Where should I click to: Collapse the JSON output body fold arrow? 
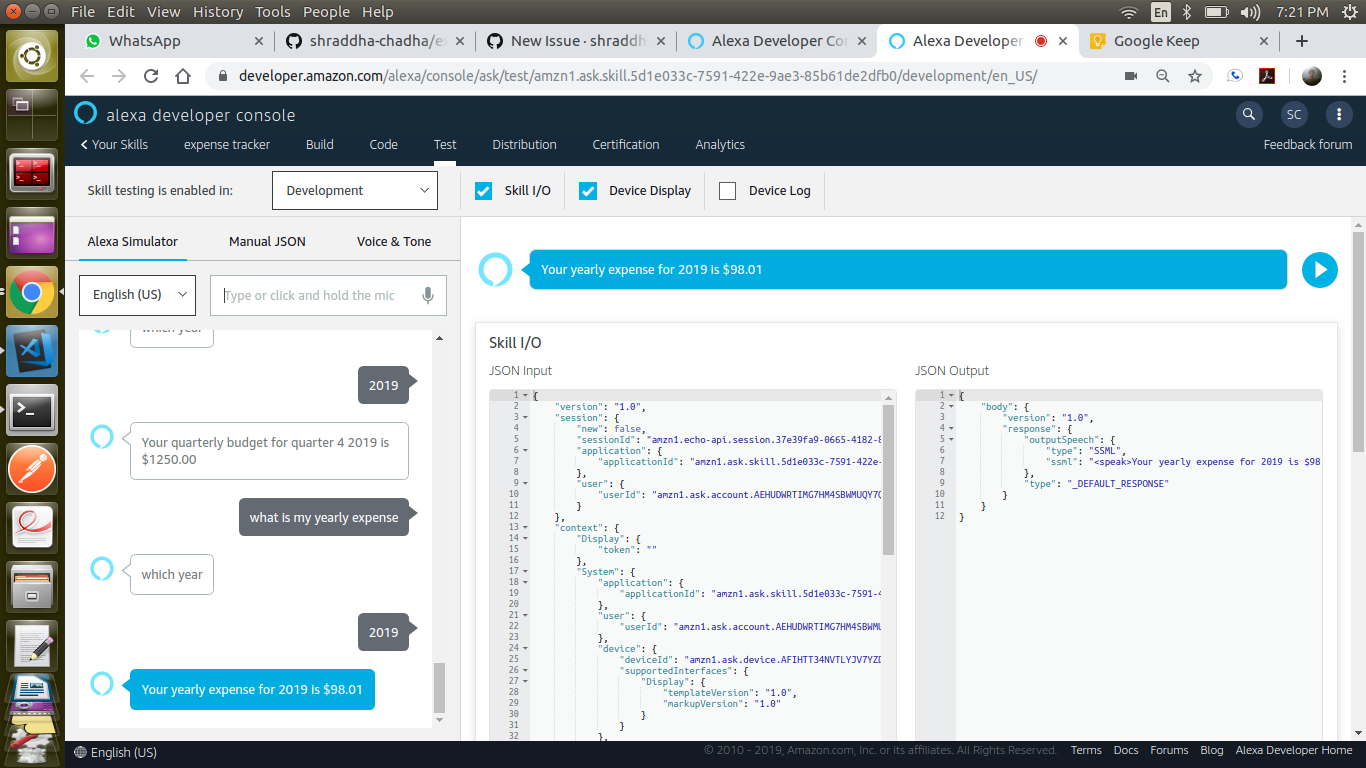coord(953,407)
